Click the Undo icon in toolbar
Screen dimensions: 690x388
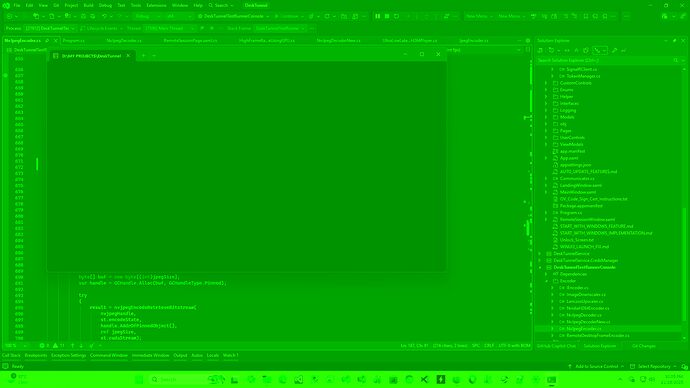click(104, 16)
